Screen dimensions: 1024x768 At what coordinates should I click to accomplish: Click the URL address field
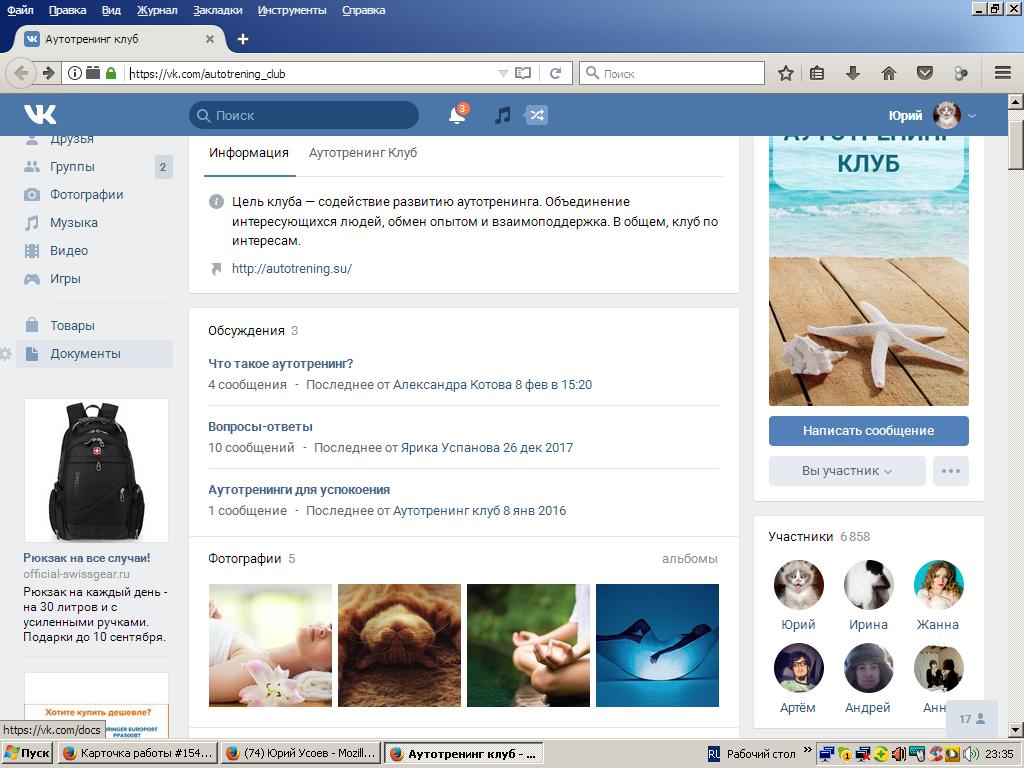(310, 73)
